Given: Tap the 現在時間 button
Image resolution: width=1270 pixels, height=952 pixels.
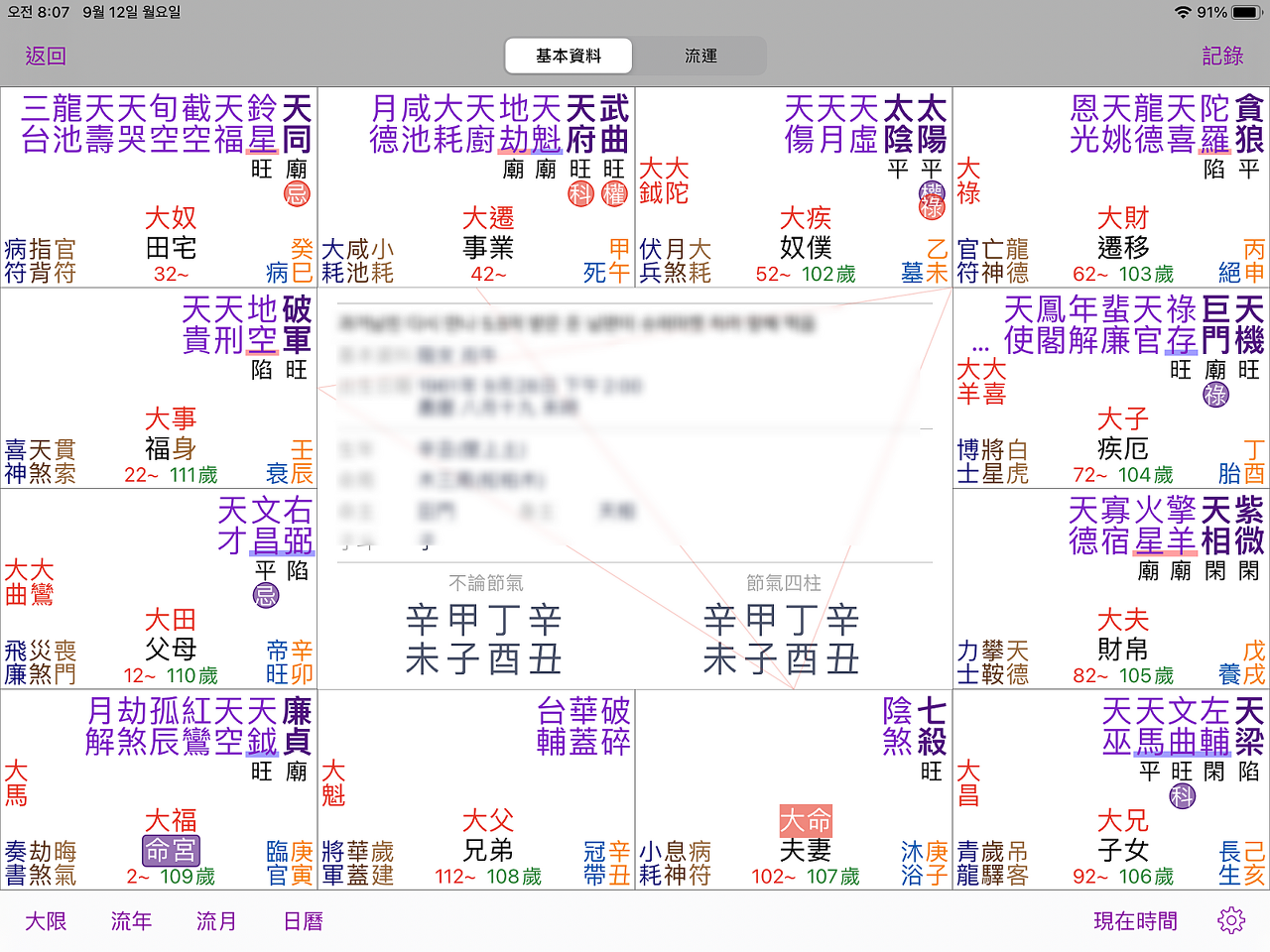Looking at the screenshot, I should 1135,921.
